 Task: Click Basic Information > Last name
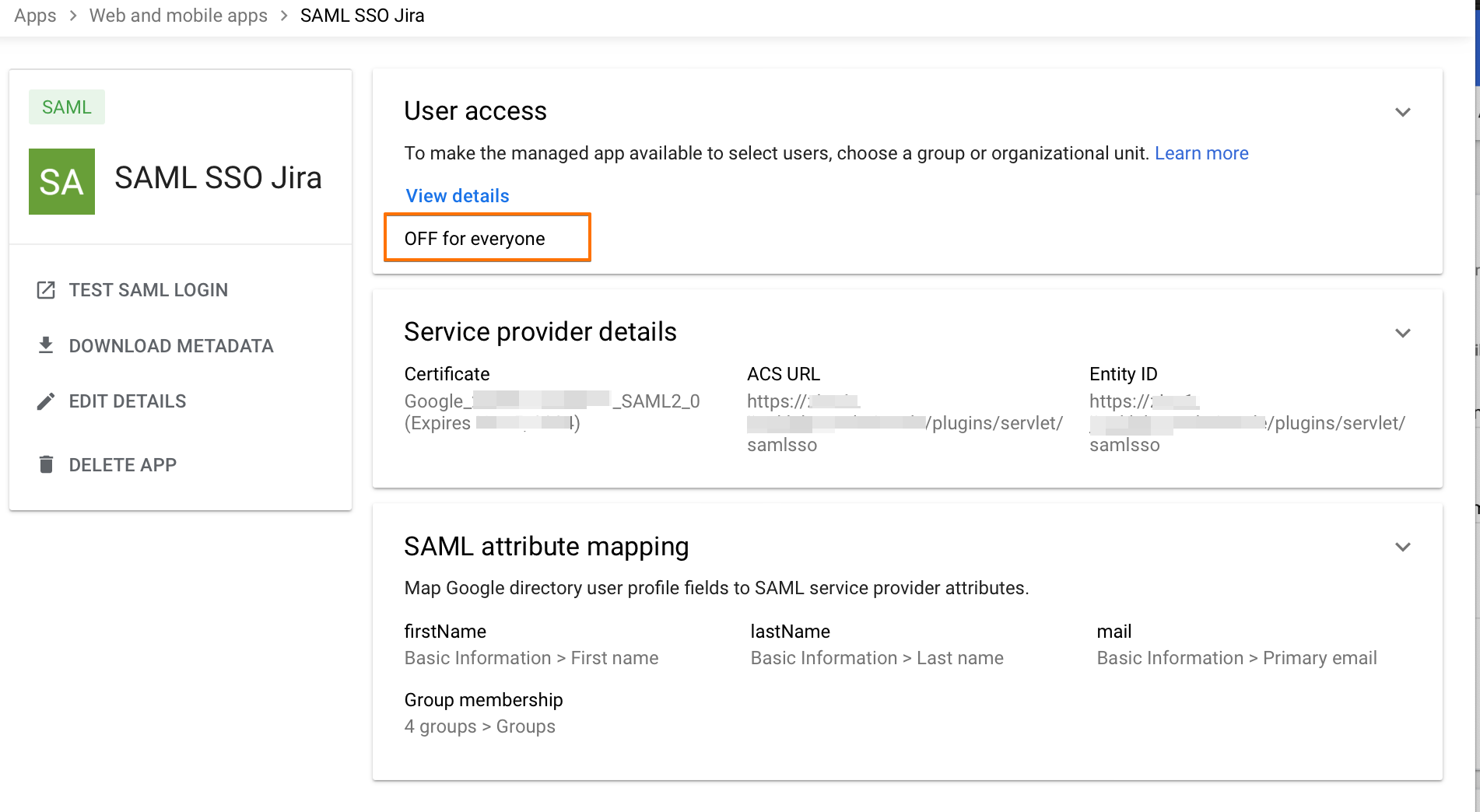click(877, 658)
